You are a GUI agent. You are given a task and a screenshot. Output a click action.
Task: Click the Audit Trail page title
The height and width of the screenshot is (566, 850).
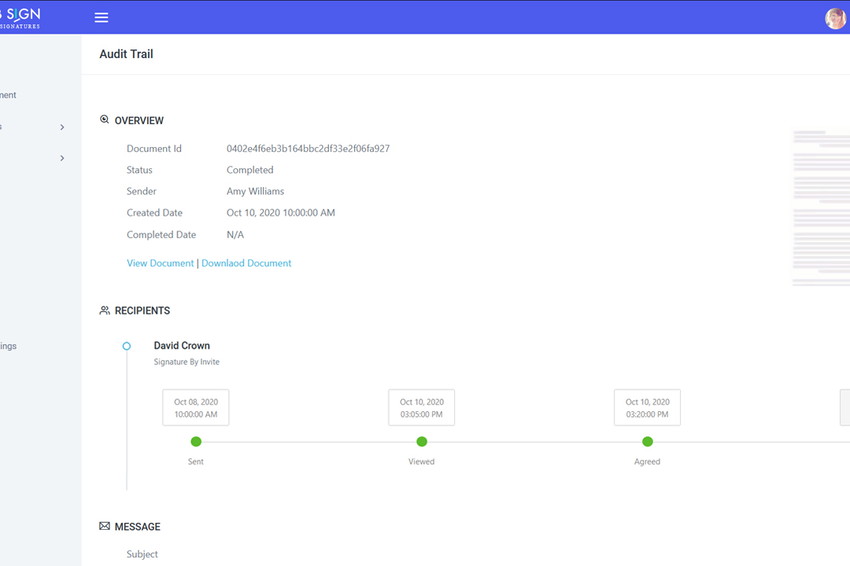(x=126, y=54)
